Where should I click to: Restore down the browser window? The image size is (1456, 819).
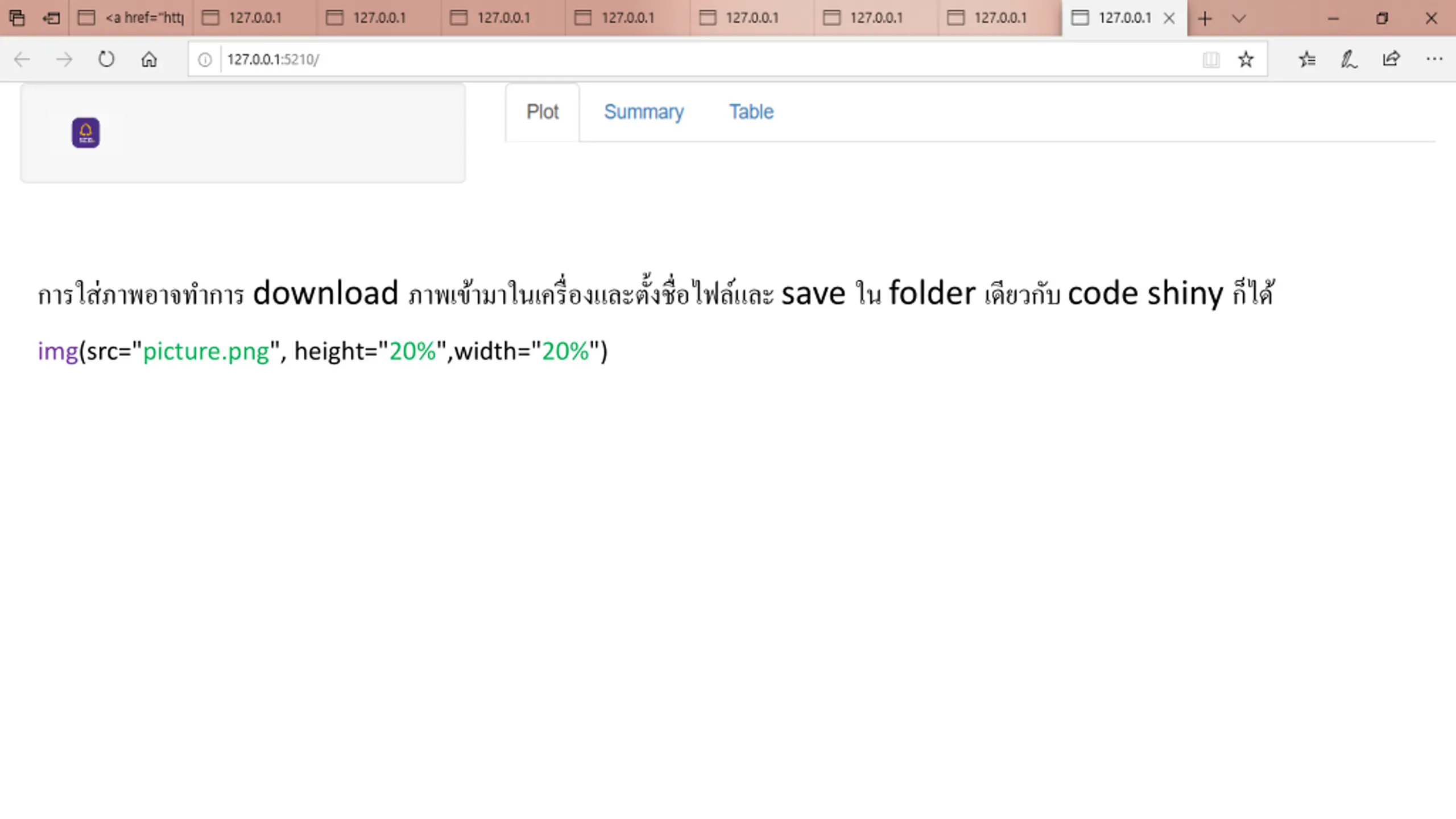tap(1382, 18)
